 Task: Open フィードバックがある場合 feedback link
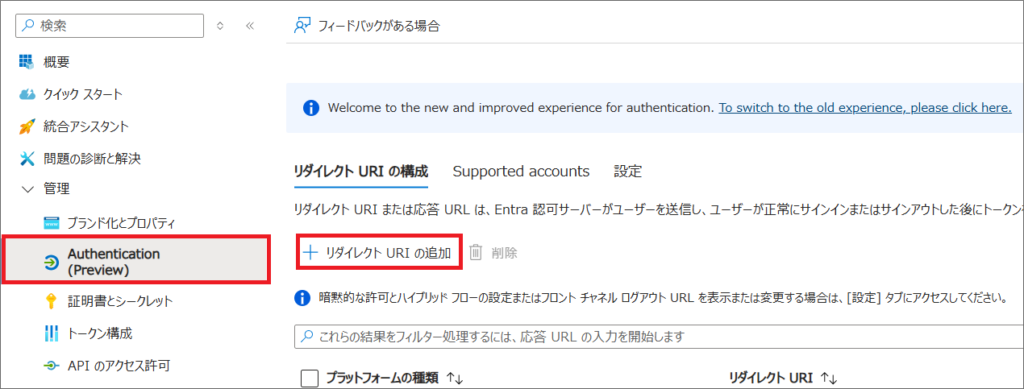[379, 26]
